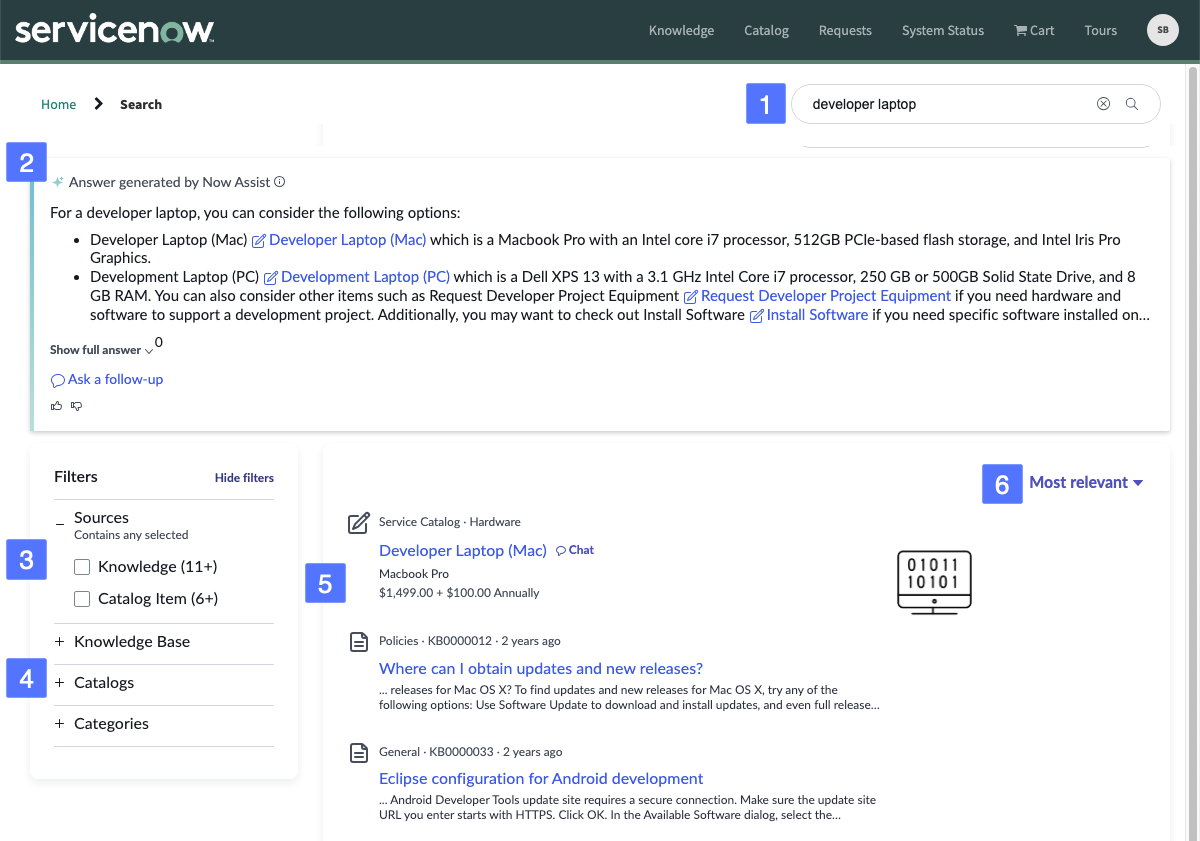1200x841 pixels.
Task: Open Catalog in the top navigation
Action: (767, 30)
